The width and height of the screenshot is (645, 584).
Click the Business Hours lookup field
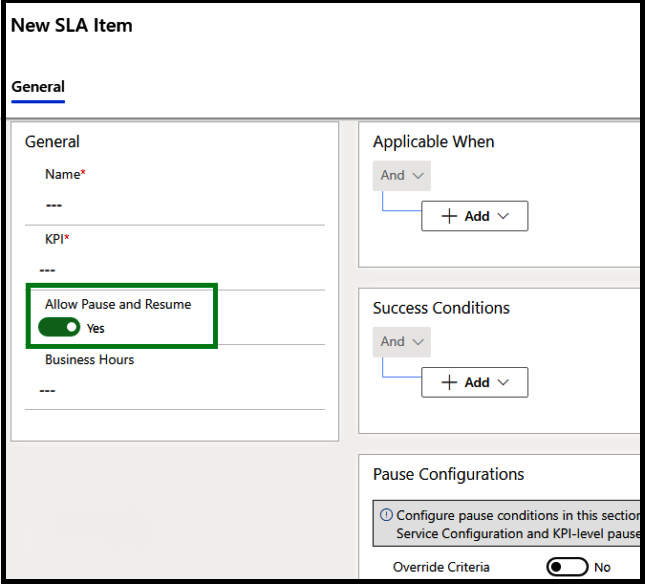tap(175, 390)
